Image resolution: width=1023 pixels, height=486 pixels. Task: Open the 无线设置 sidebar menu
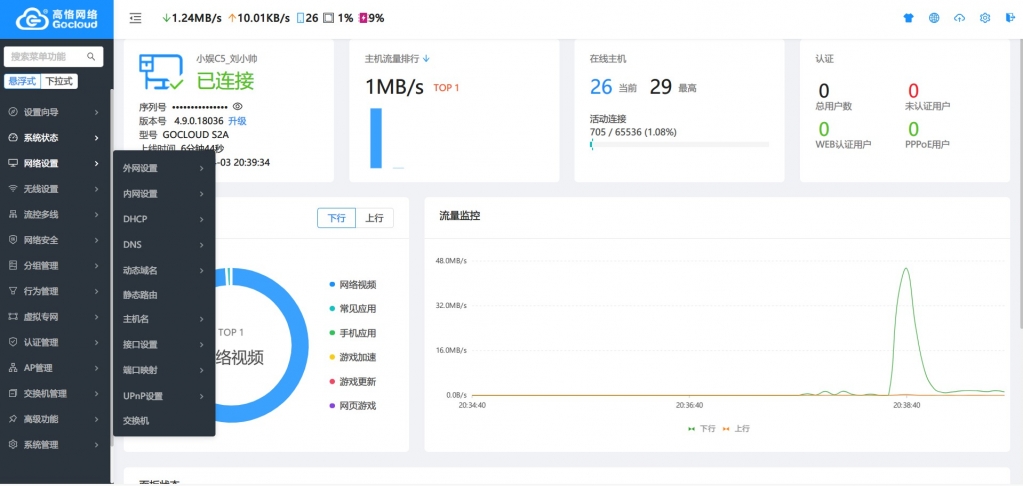[55, 189]
